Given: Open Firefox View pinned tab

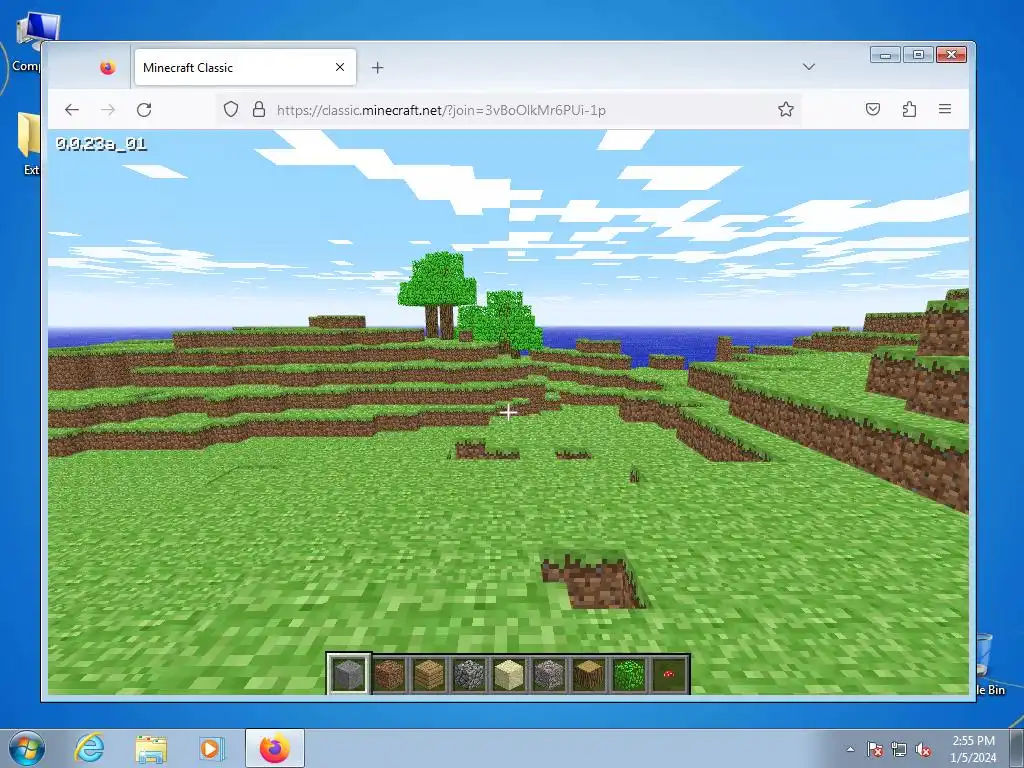Looking at the screenshot, I should pos(108,67).
